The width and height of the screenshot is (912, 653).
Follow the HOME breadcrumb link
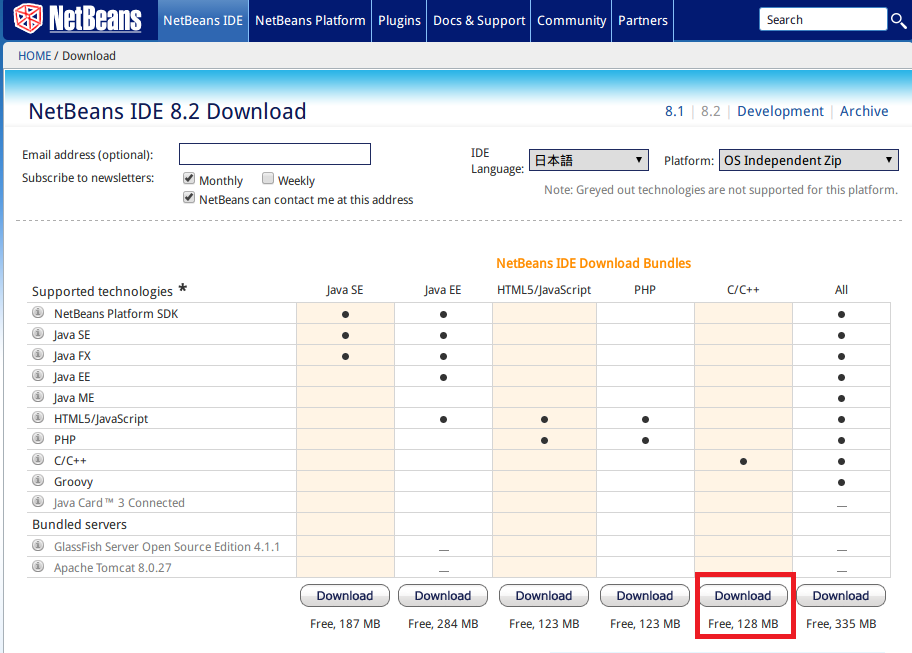click(x=34, y=56)
